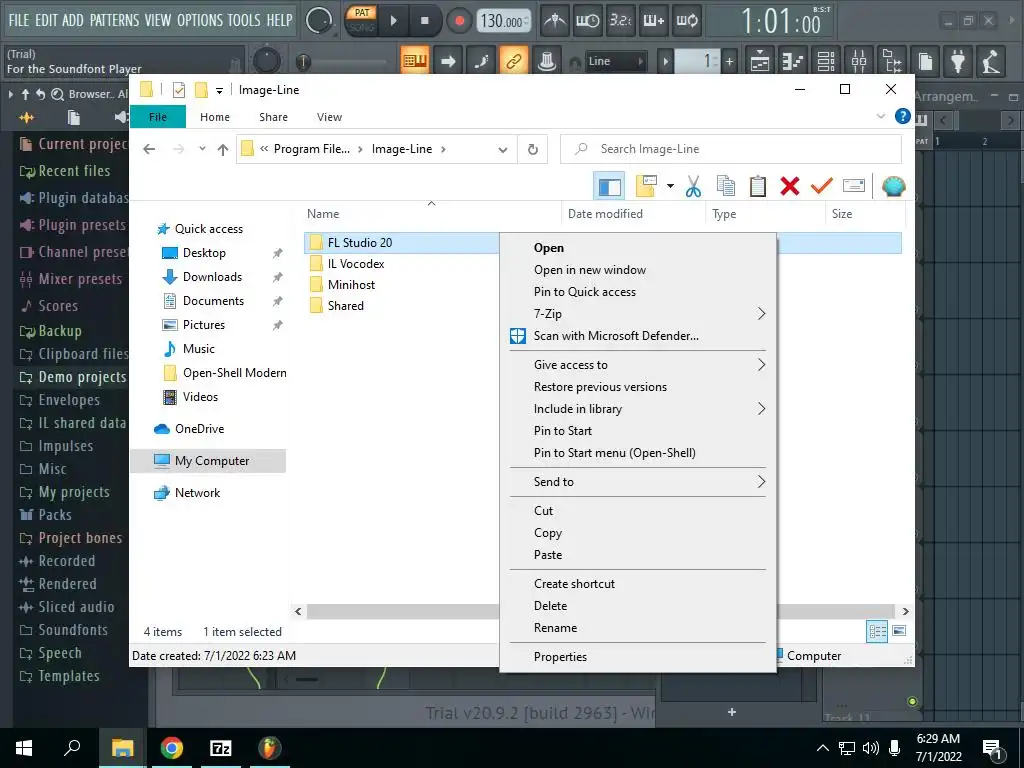
Task: Click the red X delete icon
Action: coord(790,186)
